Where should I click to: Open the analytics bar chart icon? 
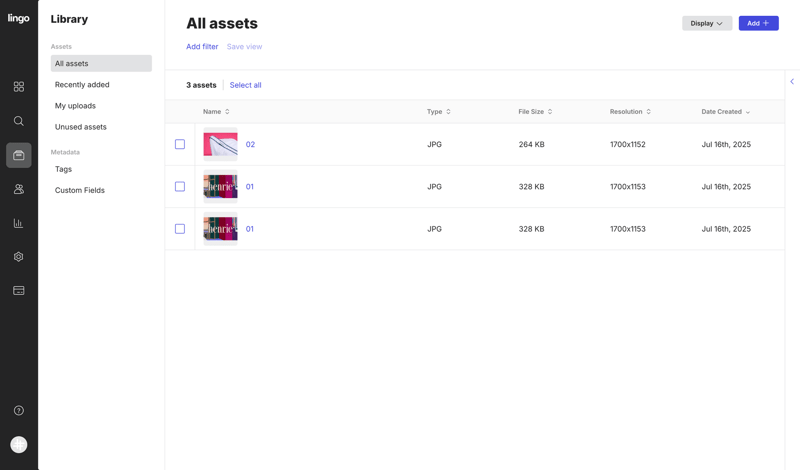point(19,223)
